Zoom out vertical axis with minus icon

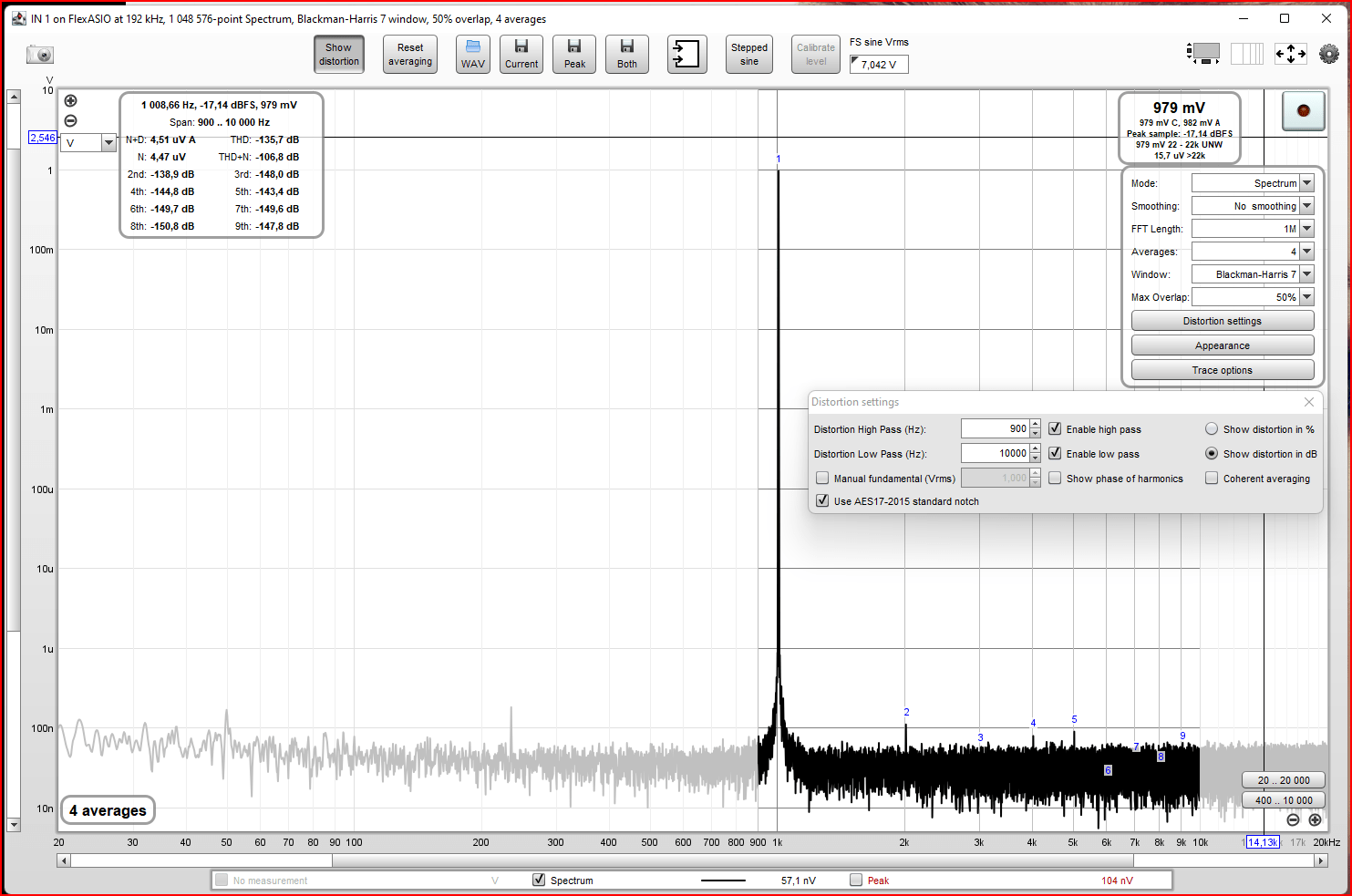click(70, 121)
